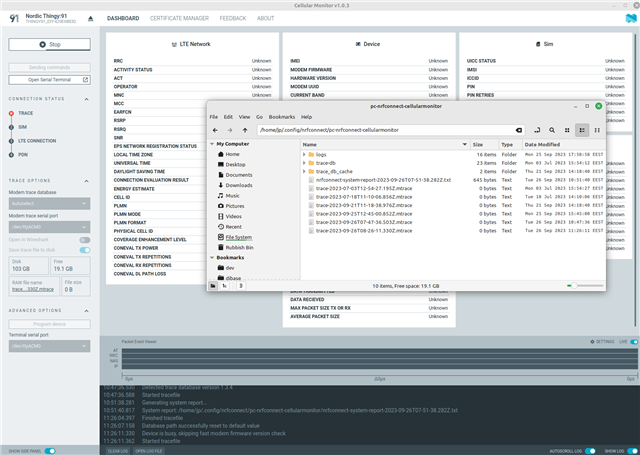Click the Program device button
640x455 pixels.
(49, 324)
